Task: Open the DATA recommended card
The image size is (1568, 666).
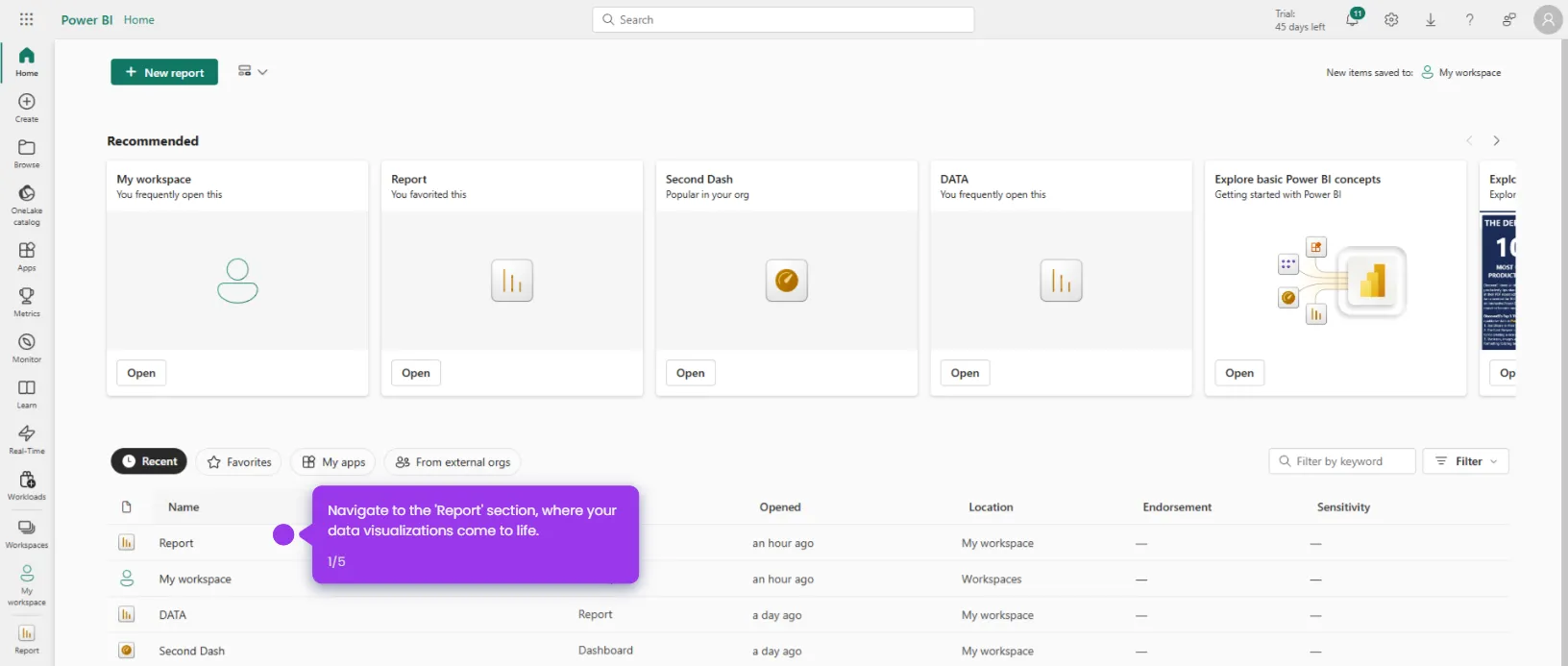Action: click(x=966, y=373)
